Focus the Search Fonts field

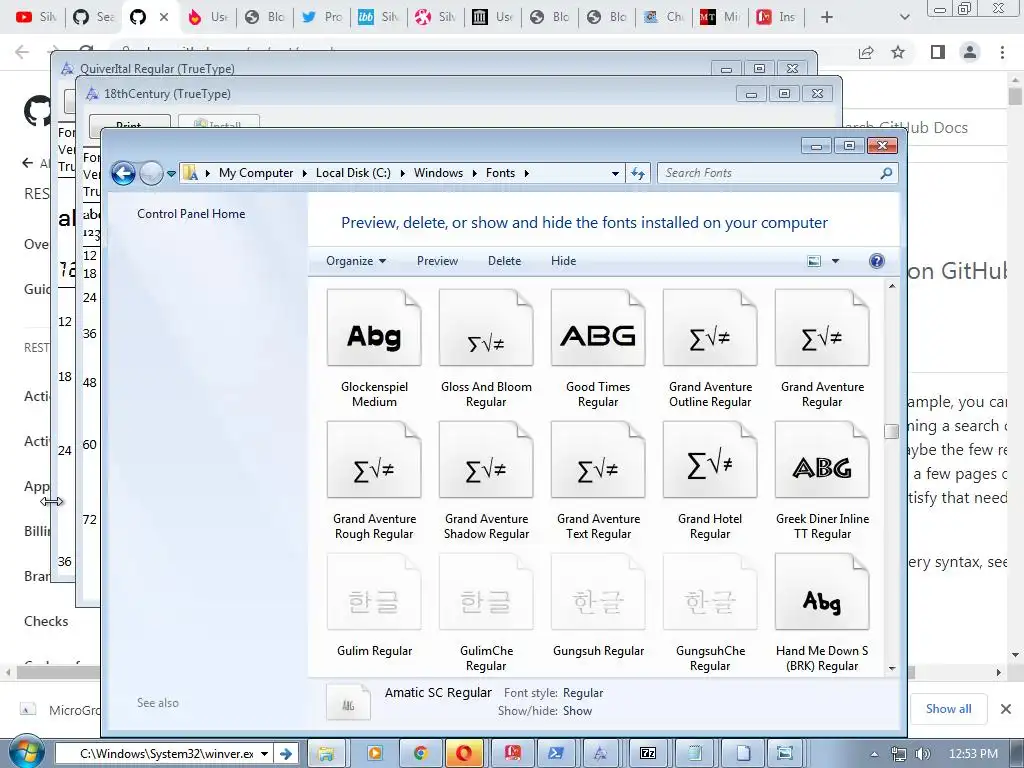777,173
